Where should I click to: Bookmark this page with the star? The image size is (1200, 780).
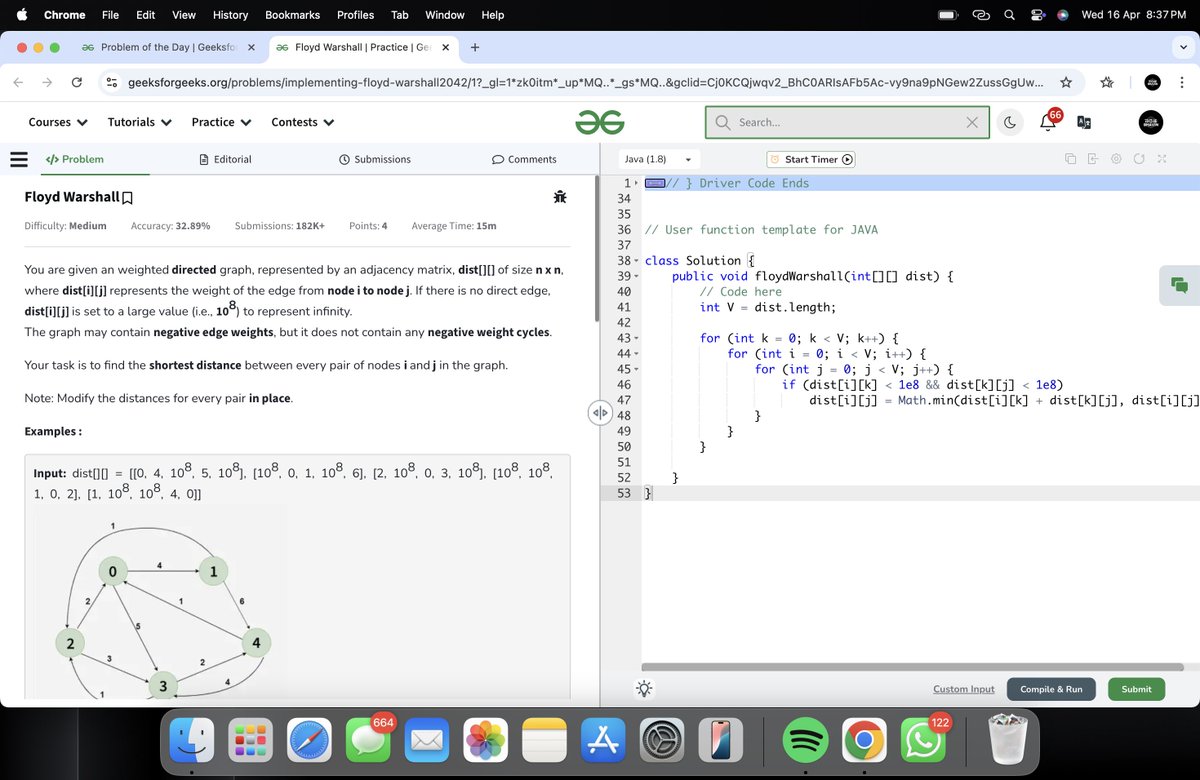pyautogui.click(x=1066, y=83)
